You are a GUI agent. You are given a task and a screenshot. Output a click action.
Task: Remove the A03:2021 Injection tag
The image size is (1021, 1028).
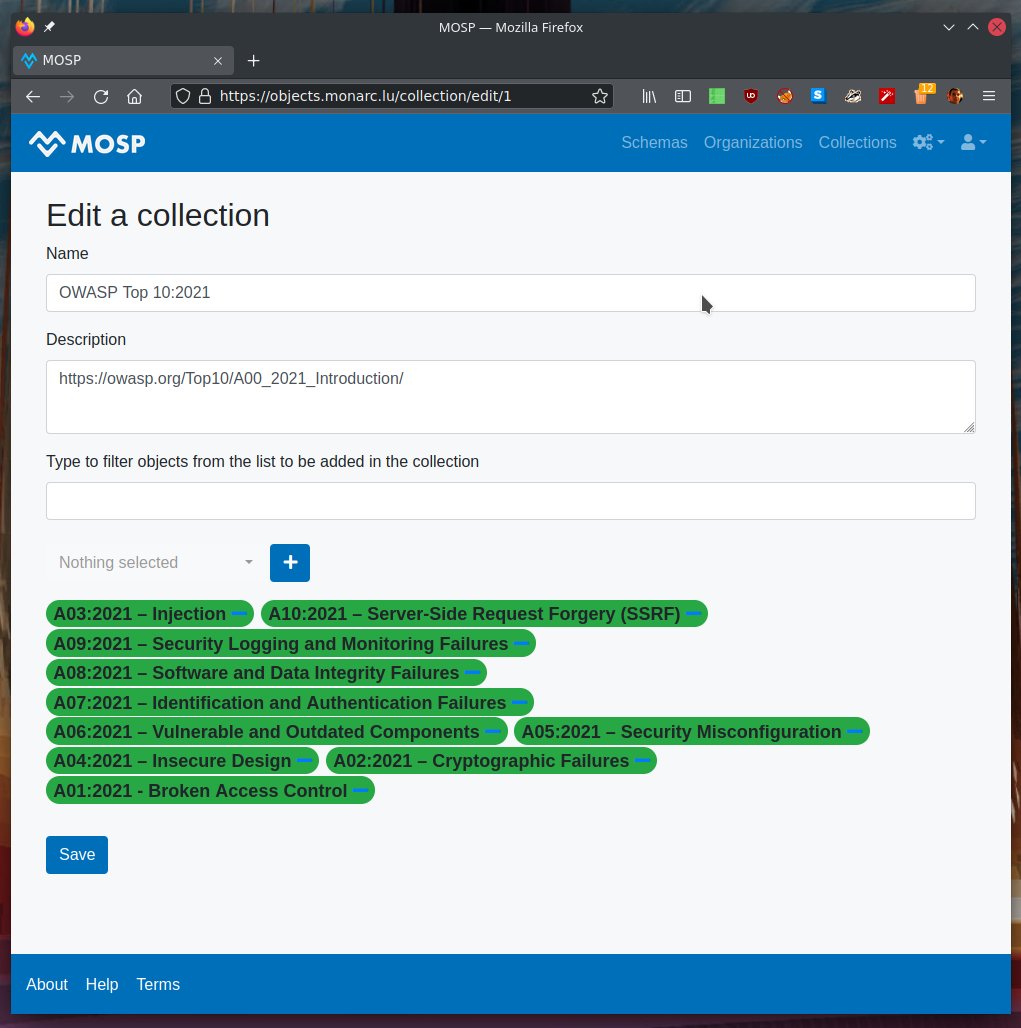239,614
